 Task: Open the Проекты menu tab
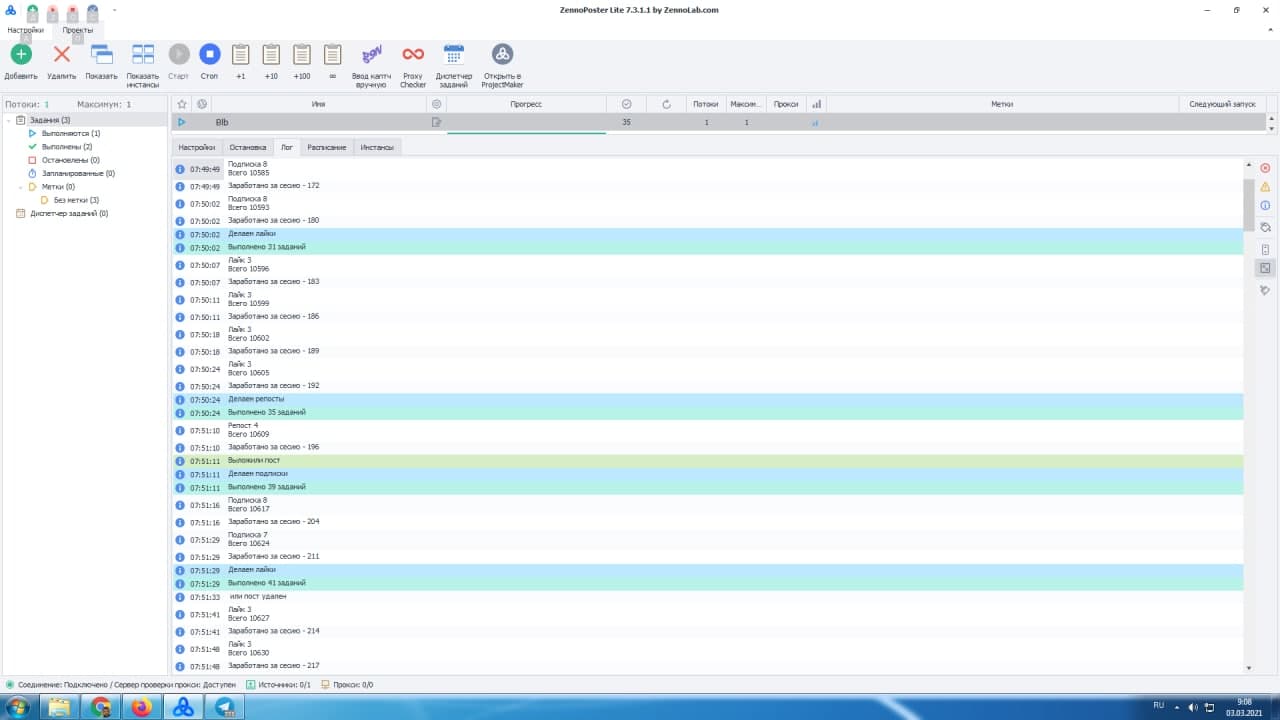pos(78,30)
